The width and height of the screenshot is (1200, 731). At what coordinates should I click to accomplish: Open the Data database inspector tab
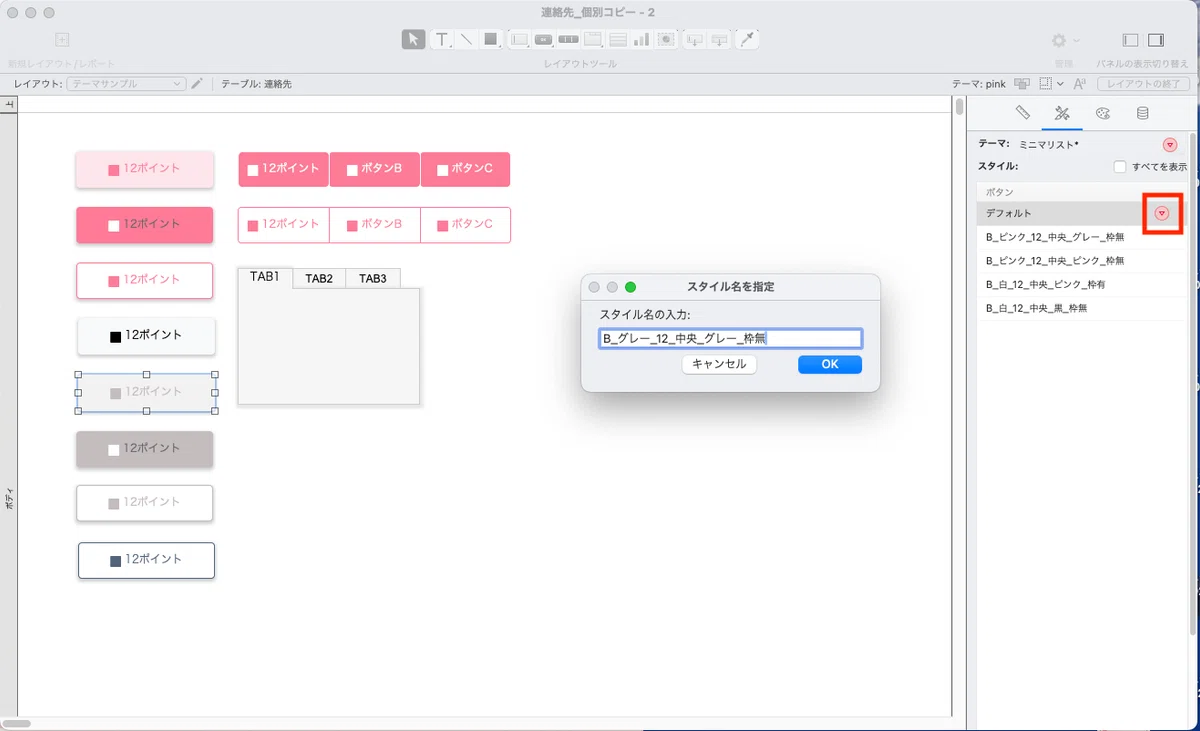pyautogui.click(x=1142, y=113)
